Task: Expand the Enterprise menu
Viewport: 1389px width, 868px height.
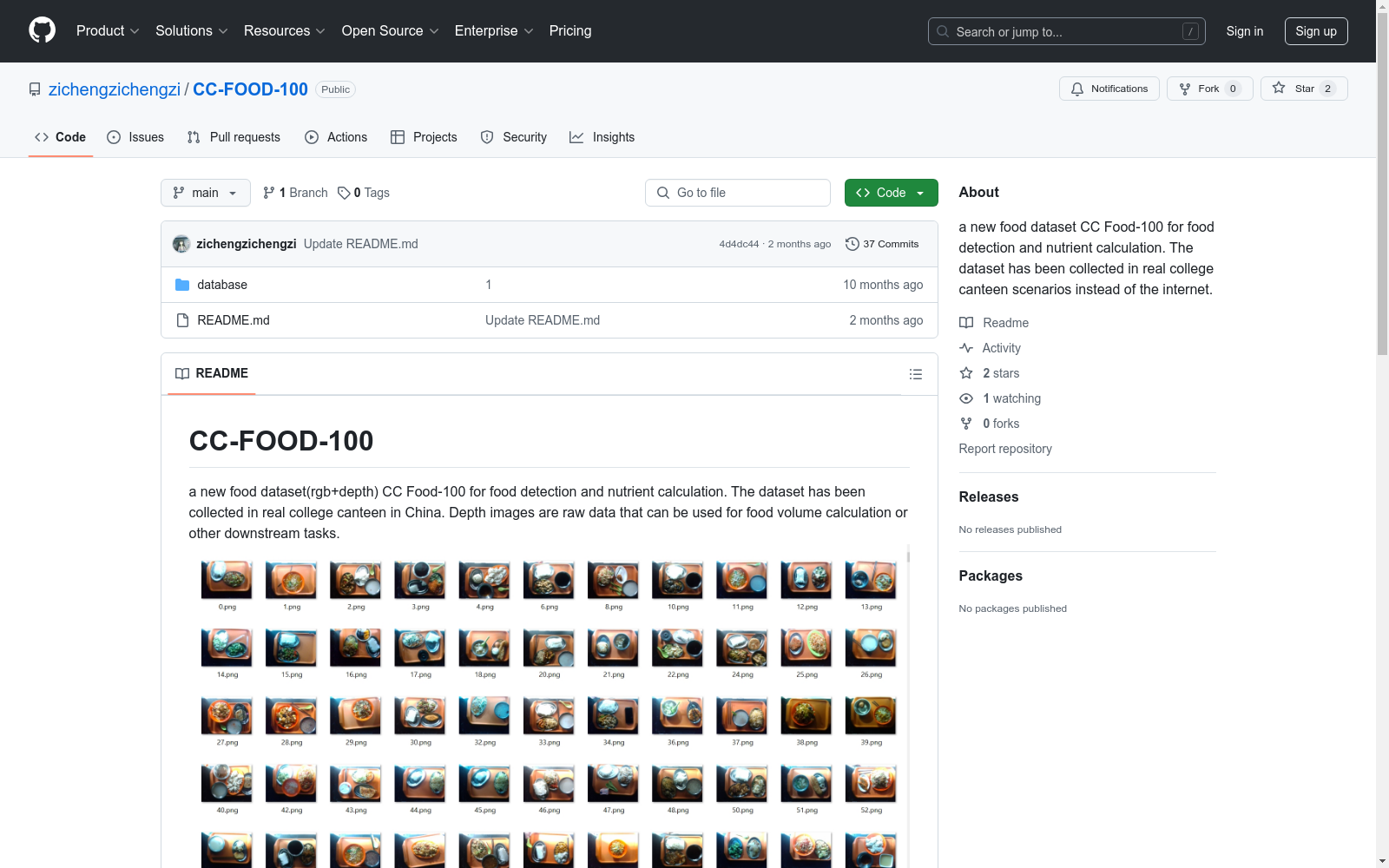Action: click(494, 31)
